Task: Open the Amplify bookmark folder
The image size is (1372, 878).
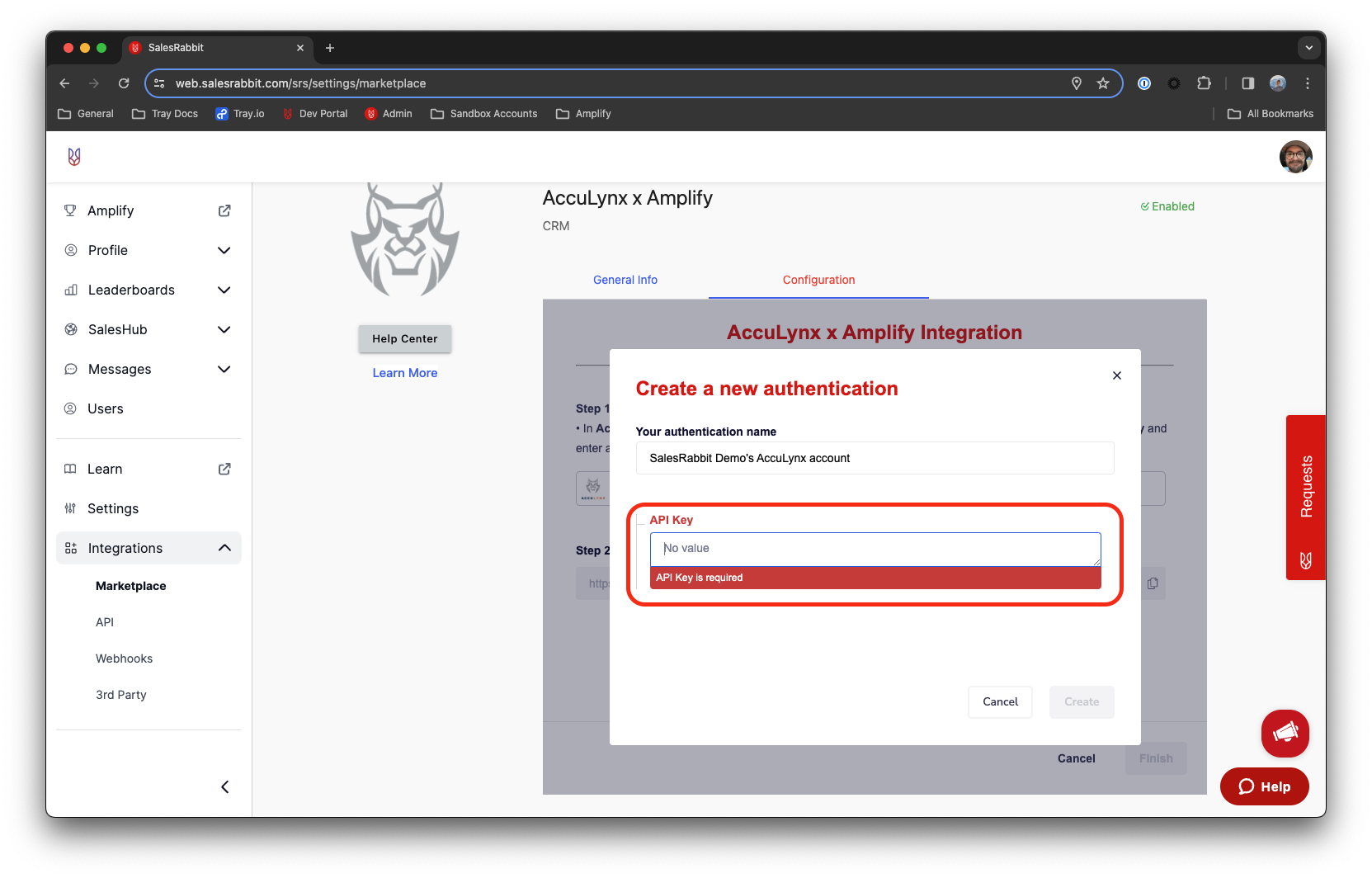Action: [x=583, y=114]
